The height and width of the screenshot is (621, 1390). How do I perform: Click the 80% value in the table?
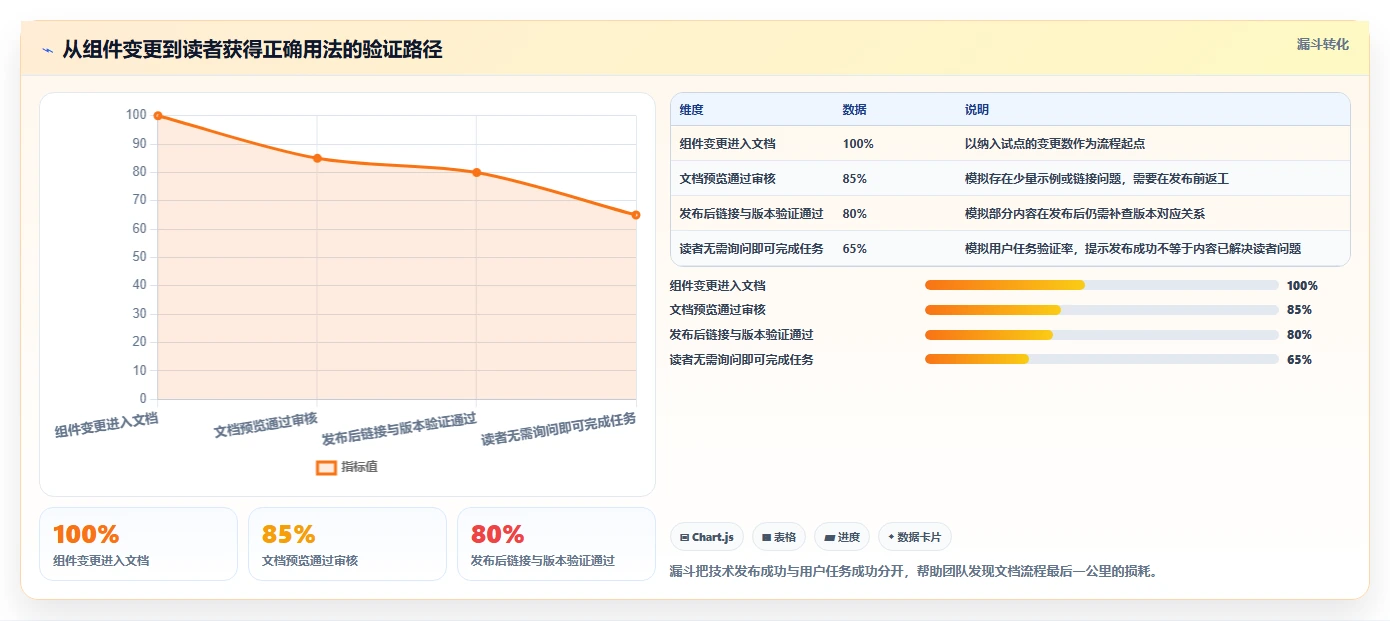pos(855,214)
